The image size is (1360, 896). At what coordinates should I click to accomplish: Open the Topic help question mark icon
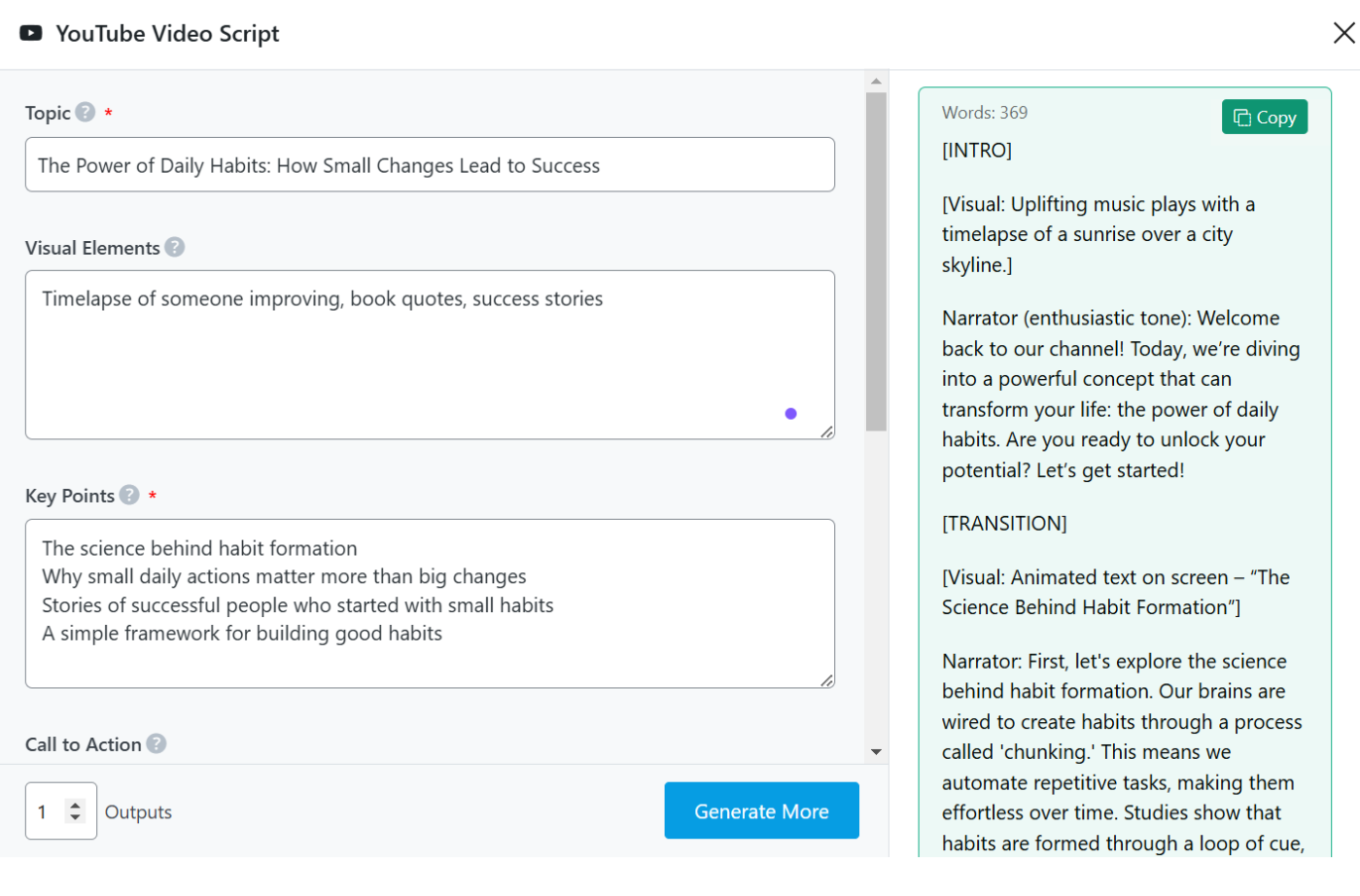[x=86, y=113]
